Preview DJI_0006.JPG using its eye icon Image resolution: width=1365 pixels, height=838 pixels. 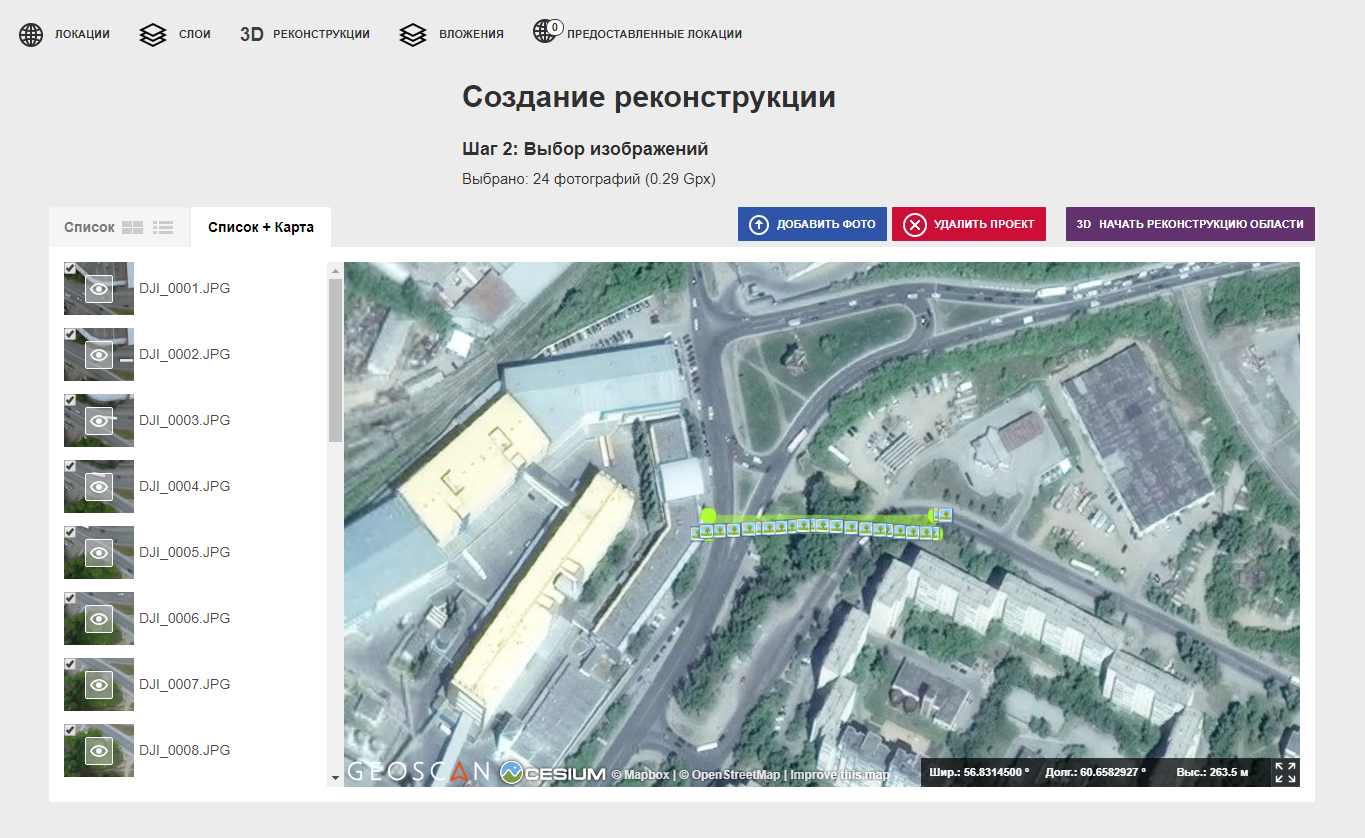tap(99, 619)
